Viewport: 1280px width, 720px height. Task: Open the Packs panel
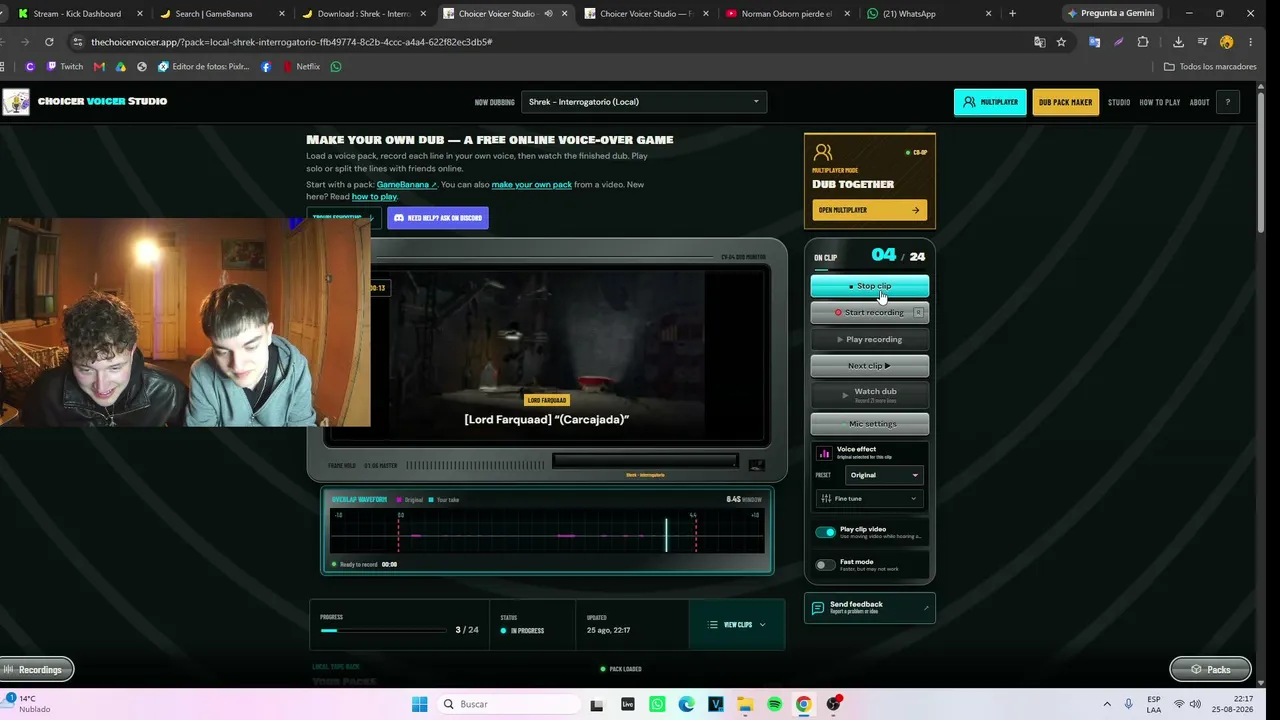(x=1210, y=670)
